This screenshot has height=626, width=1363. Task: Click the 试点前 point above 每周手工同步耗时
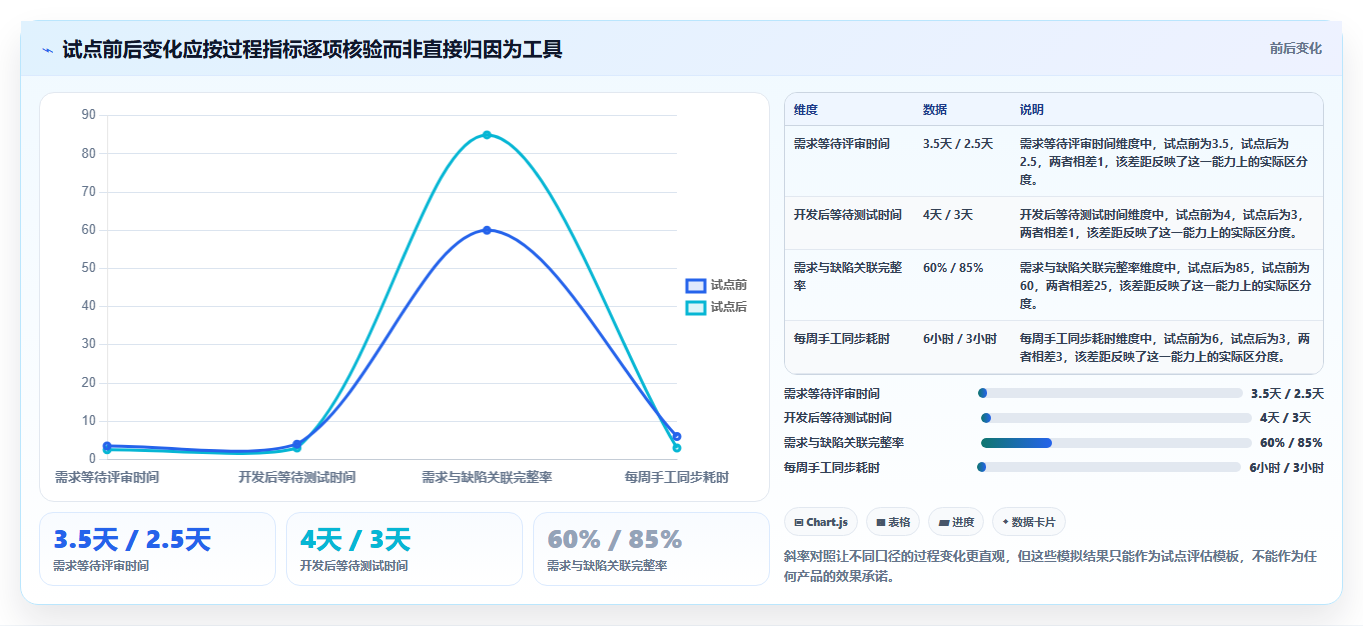click(x=677, y=436)
